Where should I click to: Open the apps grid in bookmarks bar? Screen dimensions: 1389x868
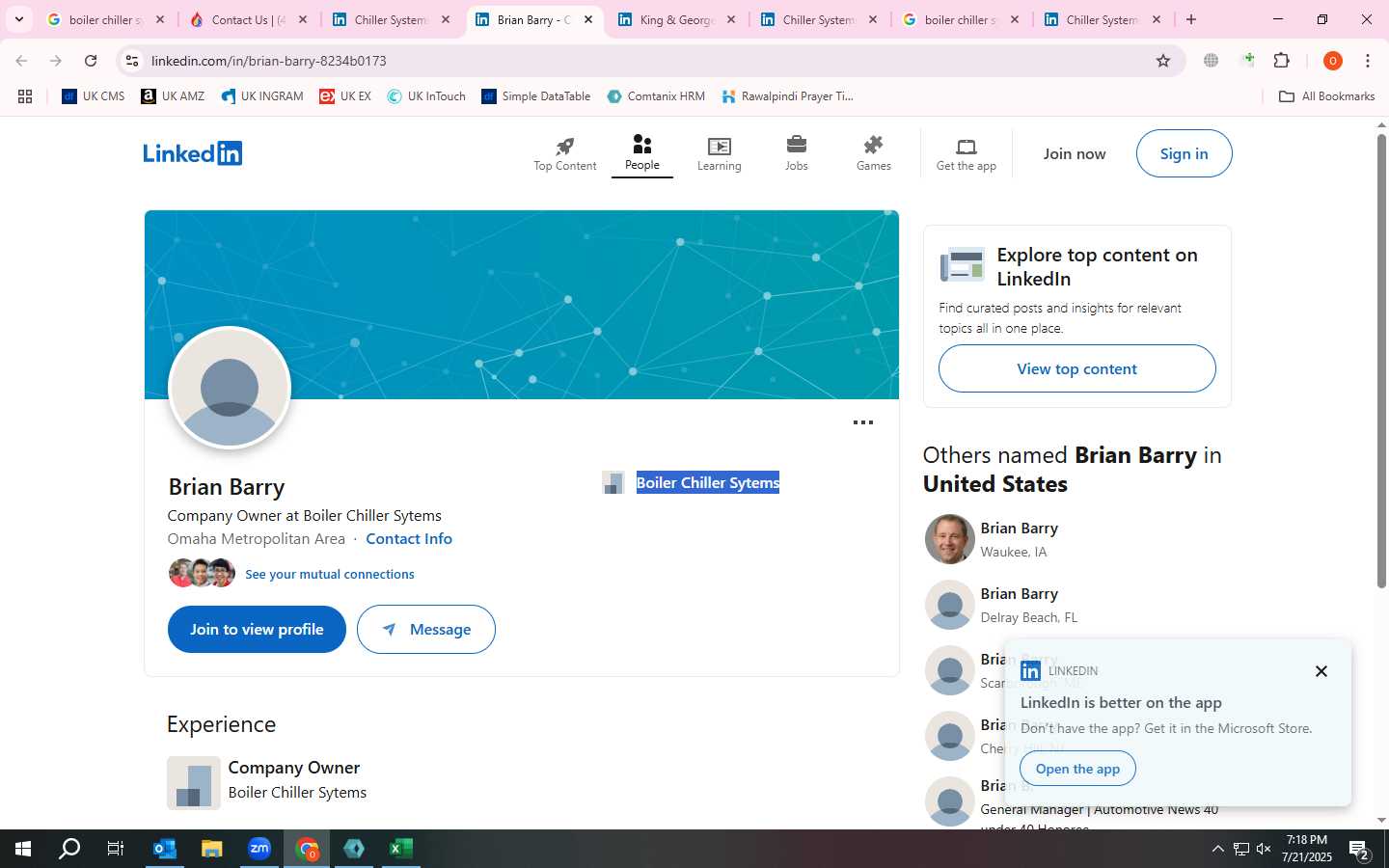pyautogui.click(x=25, y=96)
